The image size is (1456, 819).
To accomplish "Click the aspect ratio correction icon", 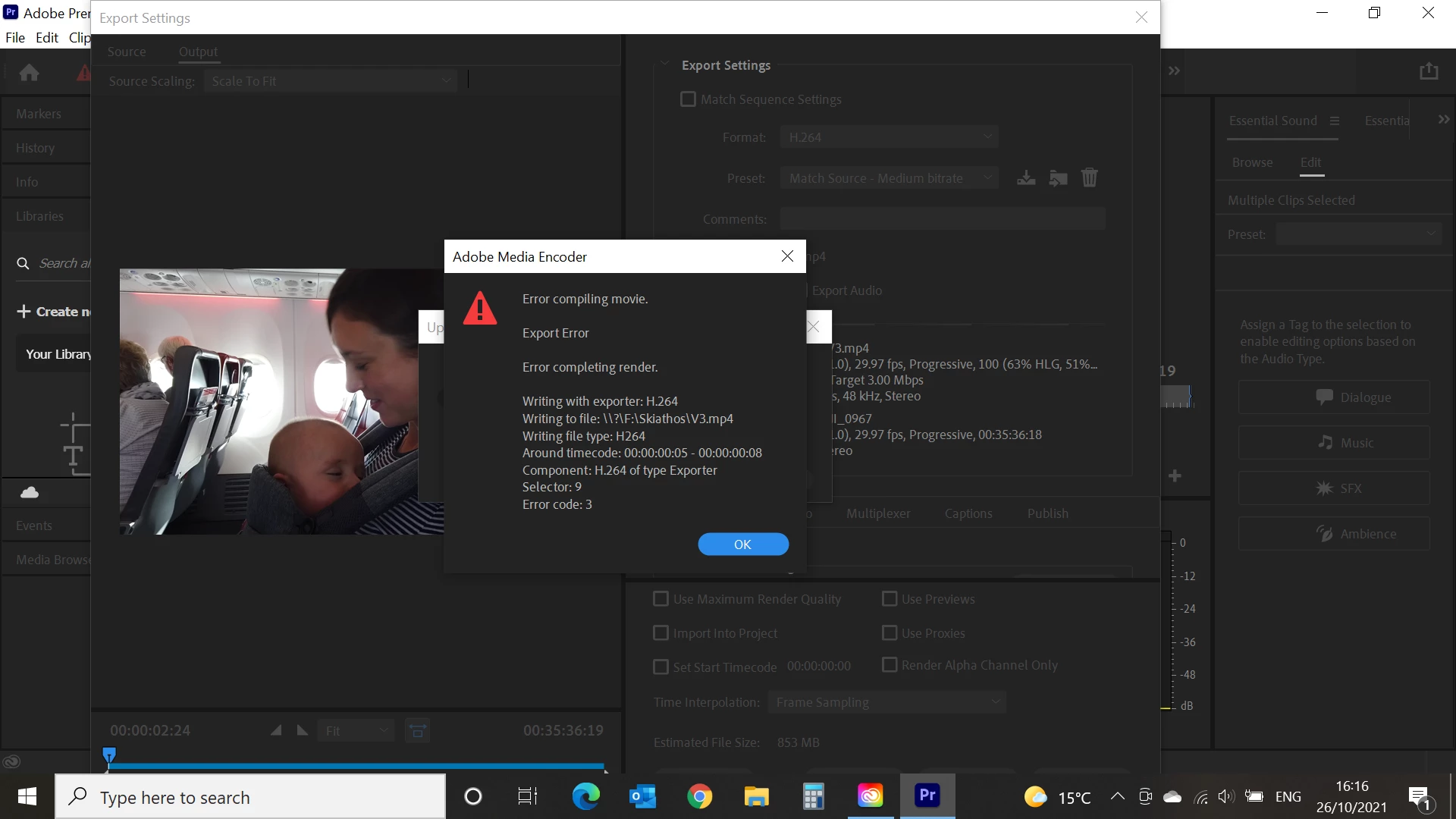I will pos(417,730).
